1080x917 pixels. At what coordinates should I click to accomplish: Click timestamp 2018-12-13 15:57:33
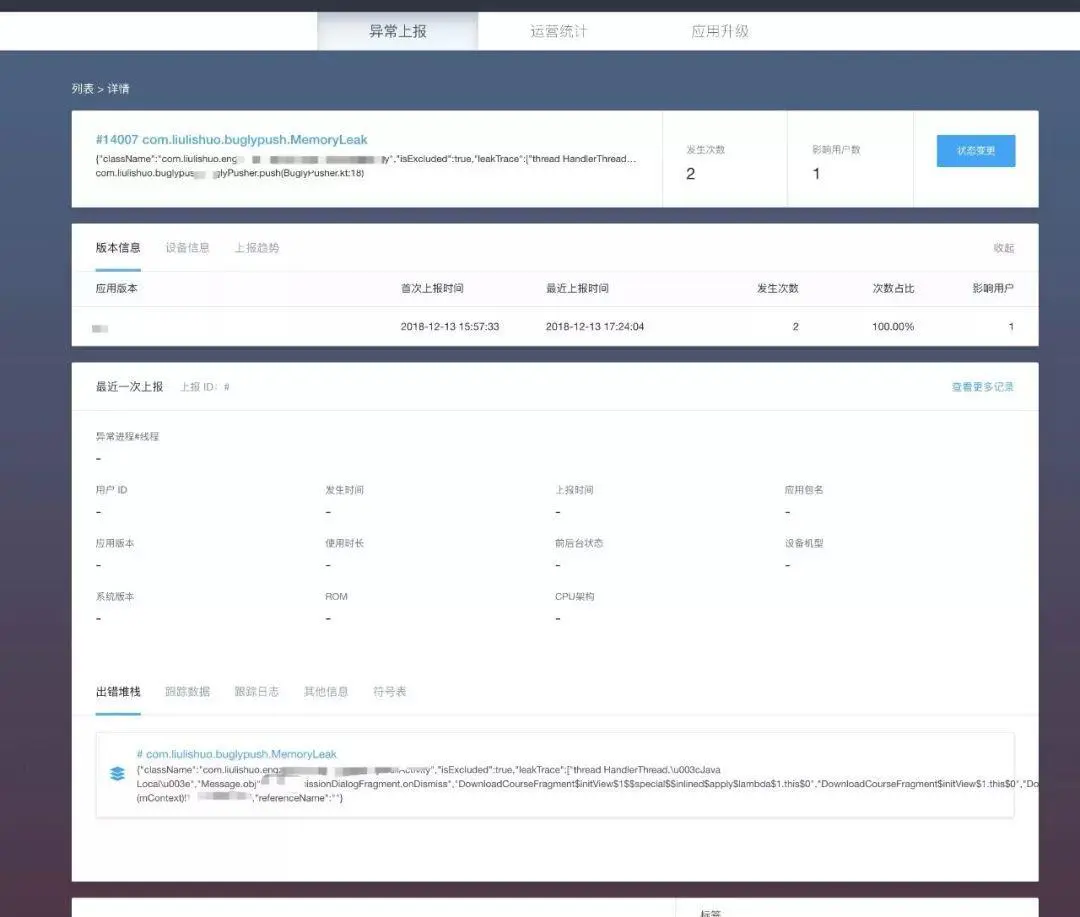pos(450,327)
